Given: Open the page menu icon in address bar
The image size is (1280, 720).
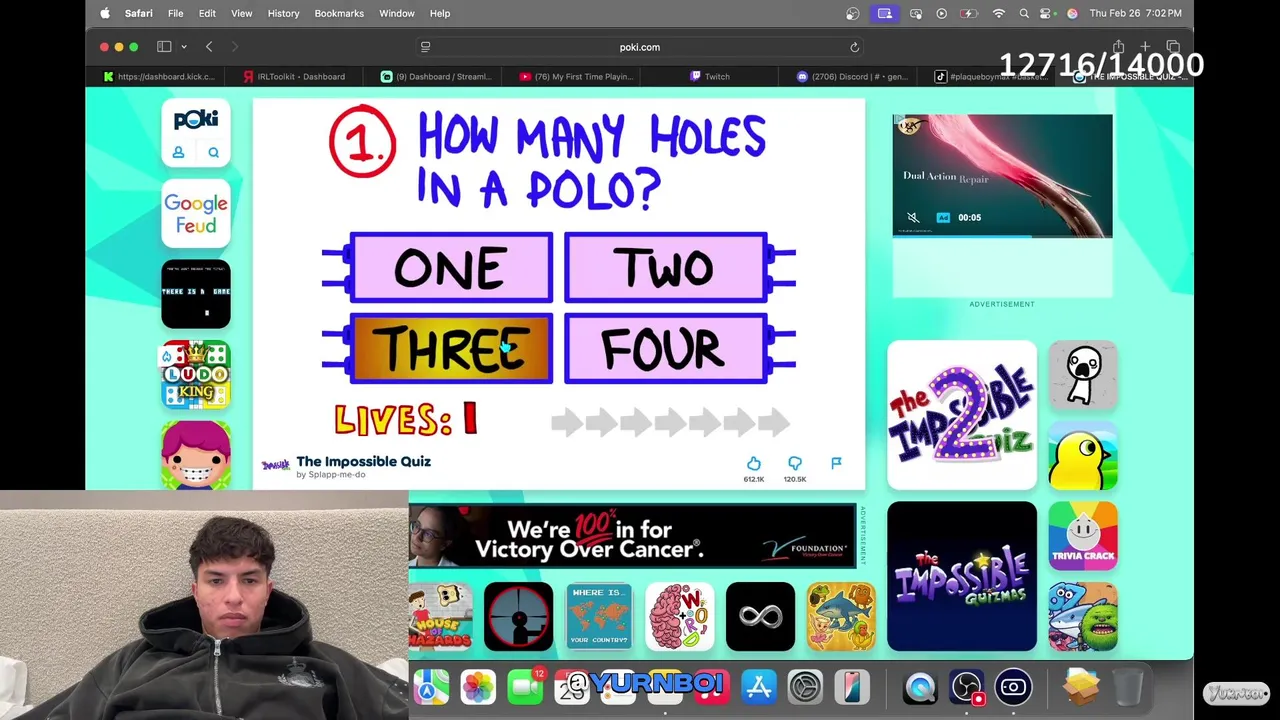Looking at the screenshot, I should pyautogui.click(x=425, y=47).
